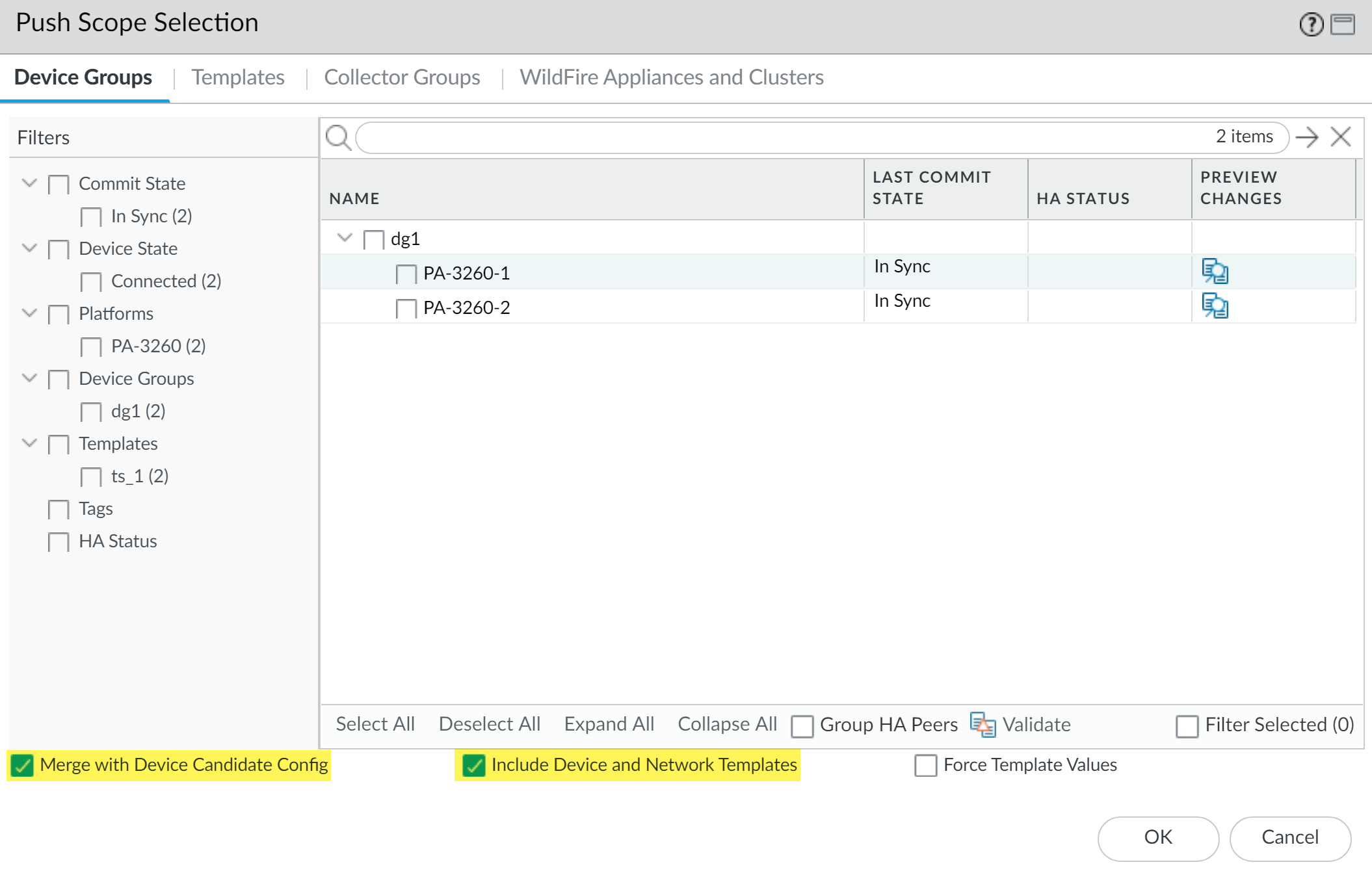The width and height of the screenshot is (1372, 884).
Task: Clear the search filter with X icon
Action: (1341, 137)
